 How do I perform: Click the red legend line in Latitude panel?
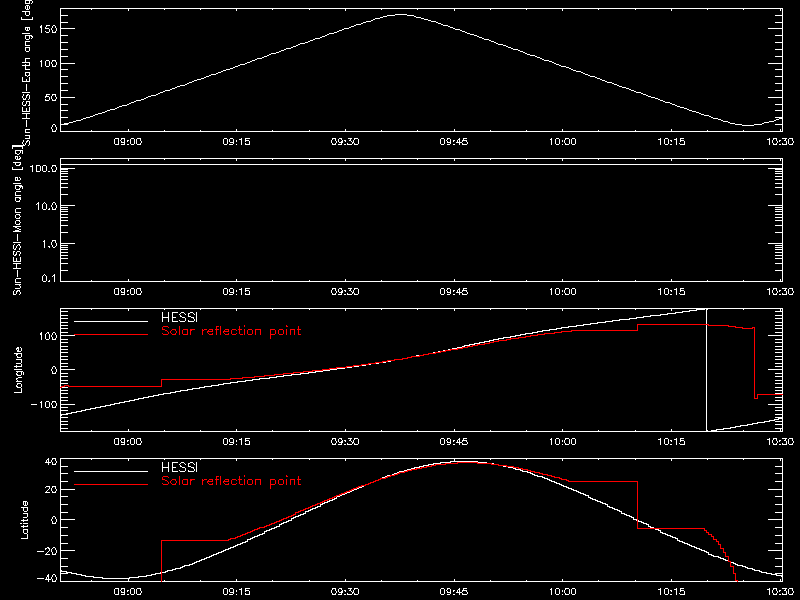point(111,485)
